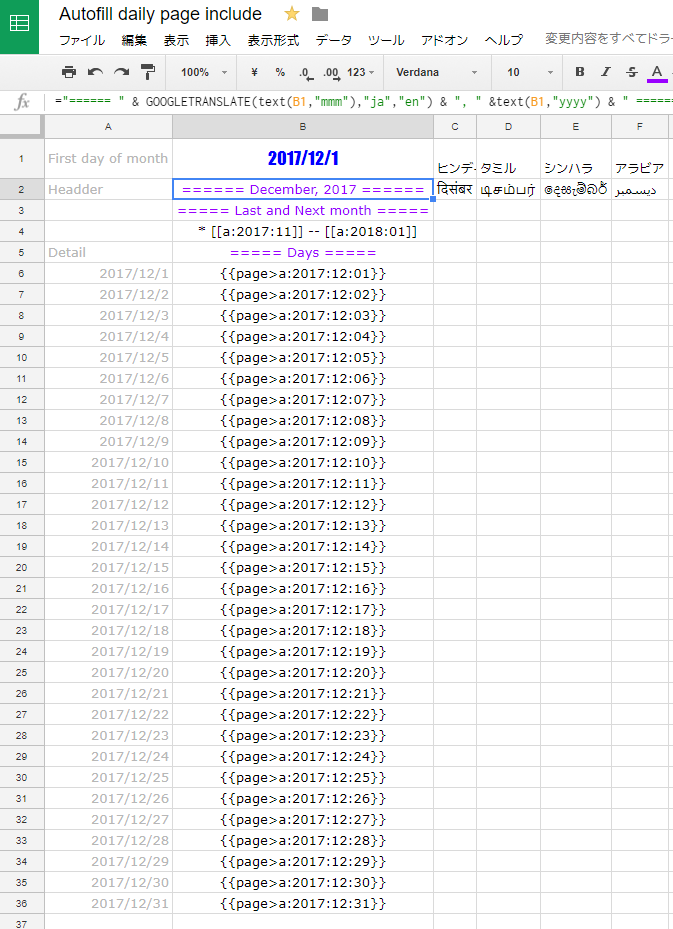Open the ファイル menu
The height and width of the screenshot is (929, 673).
[82, 40]
